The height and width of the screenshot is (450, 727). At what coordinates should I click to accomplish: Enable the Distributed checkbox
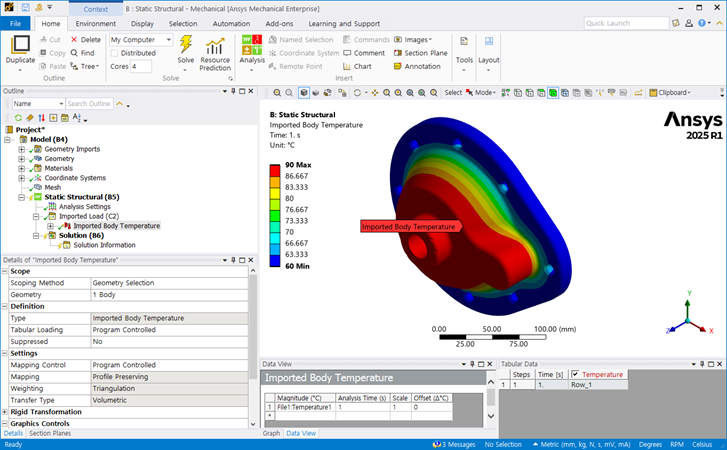coord(115,53)
